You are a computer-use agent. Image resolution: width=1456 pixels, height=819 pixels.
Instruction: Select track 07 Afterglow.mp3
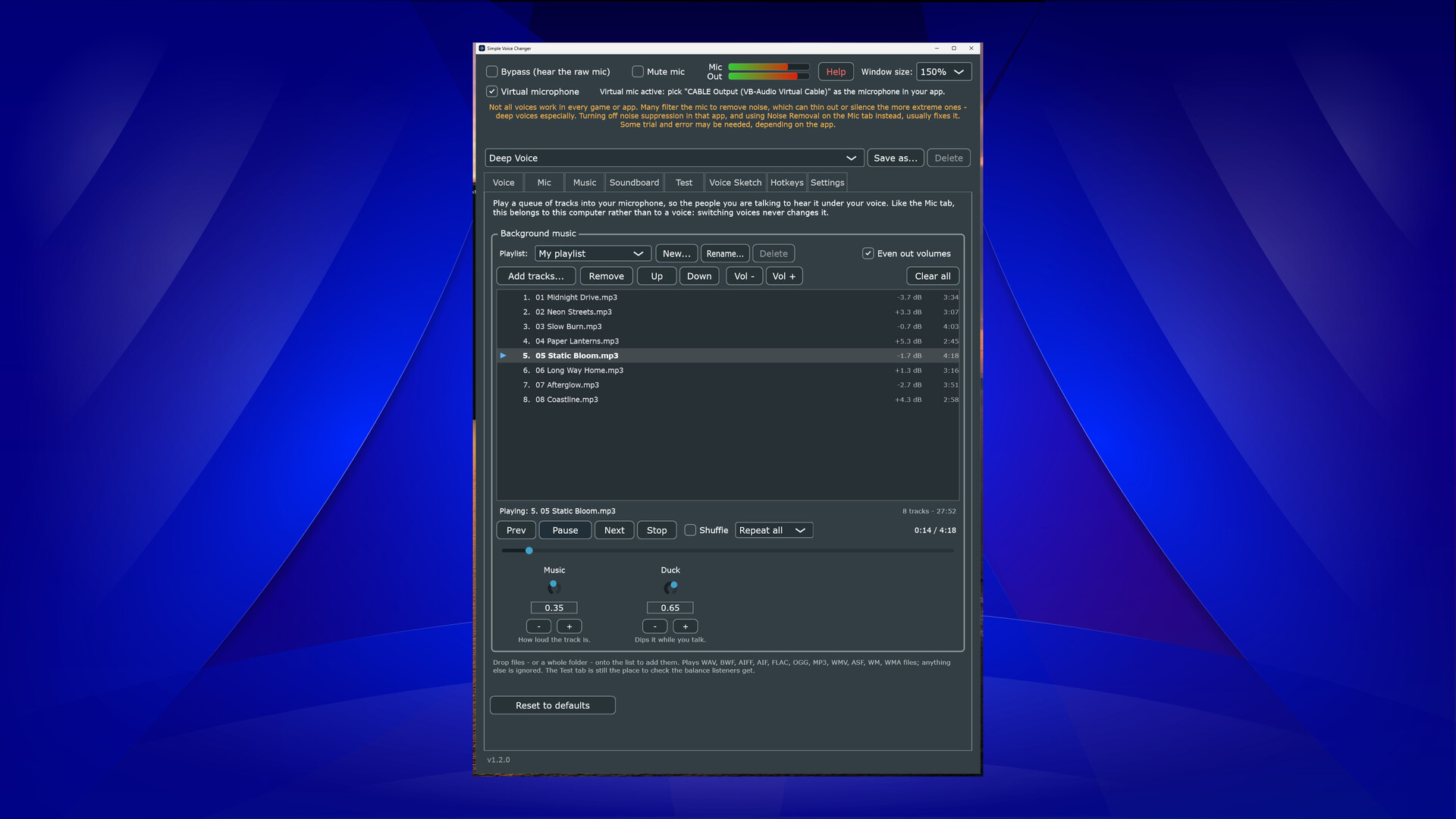click(728, 385)
